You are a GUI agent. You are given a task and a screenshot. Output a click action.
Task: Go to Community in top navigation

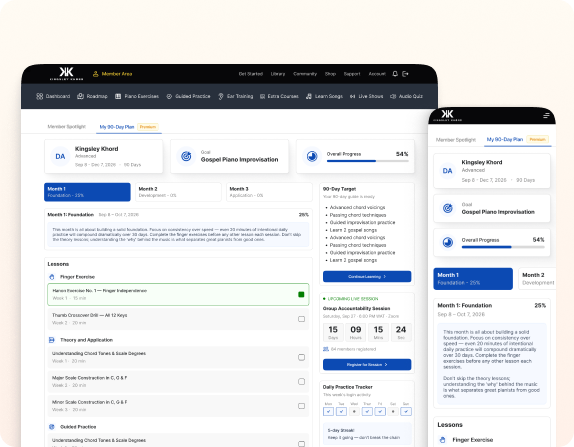click(x=305, y=74)
